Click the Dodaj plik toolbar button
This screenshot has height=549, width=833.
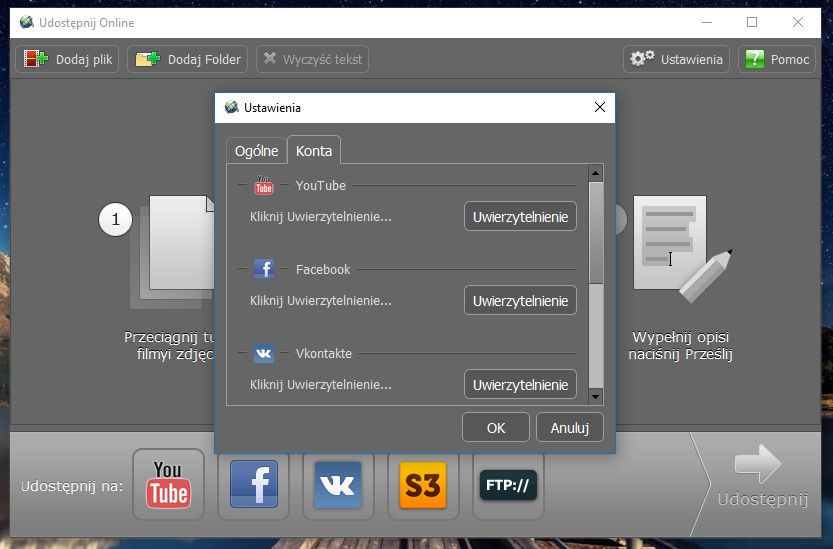pyautogui.click(x=67, y=59)
